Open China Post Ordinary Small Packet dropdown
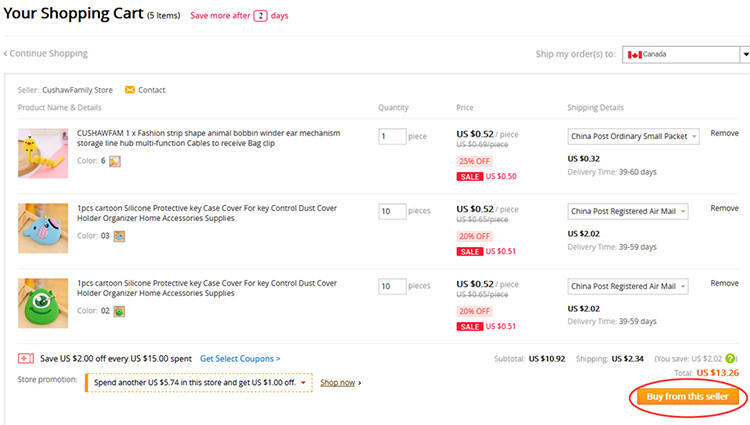The width and height of the screenshot is (750, 425). coord(633,136)
